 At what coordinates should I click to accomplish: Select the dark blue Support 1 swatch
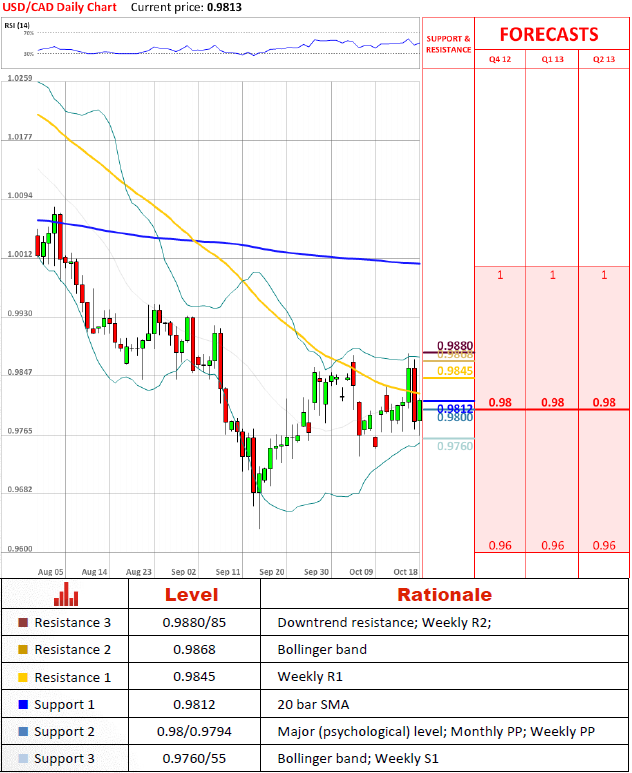coord(23,704)
